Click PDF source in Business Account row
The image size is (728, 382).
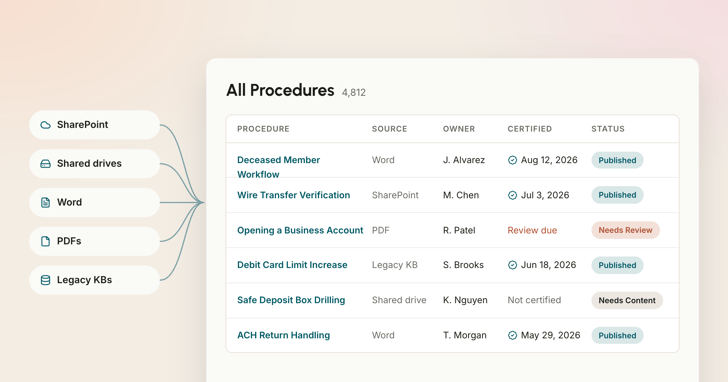[380, 230]
